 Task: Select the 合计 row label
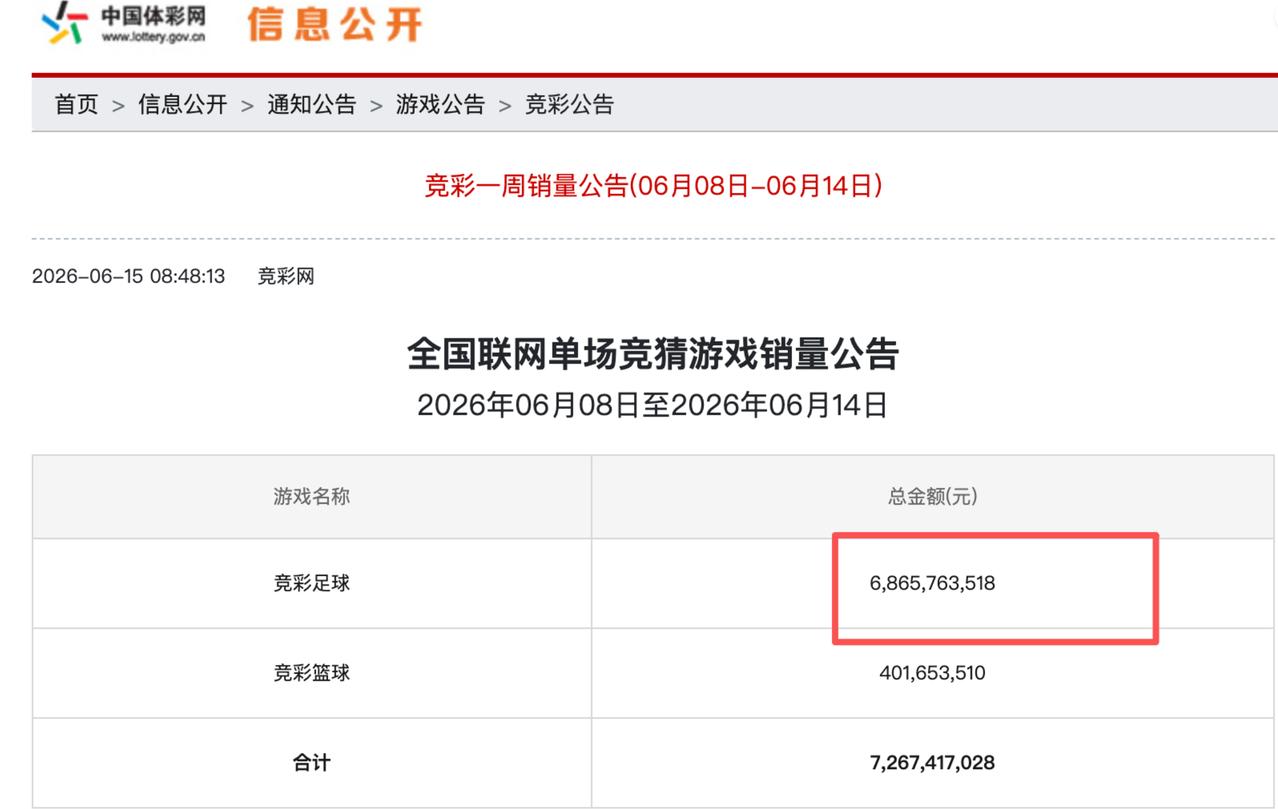pos(312,763)
